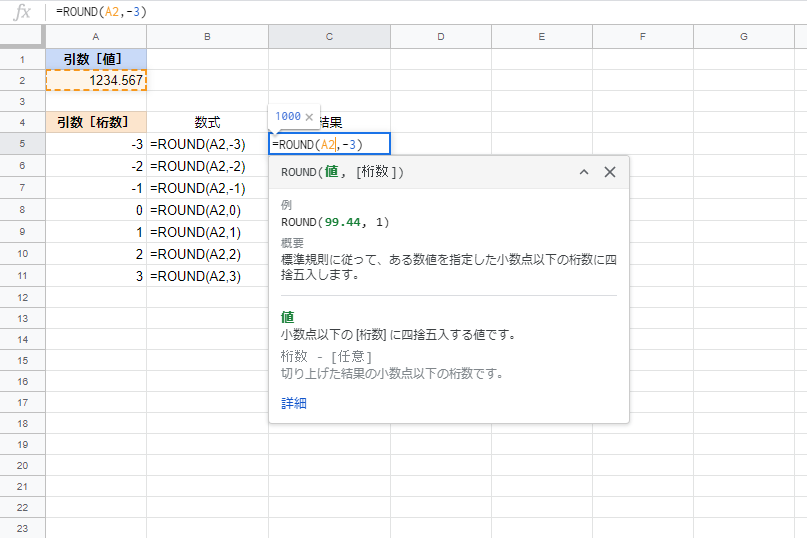Select cell showing =ROUND(A2,2)
The image size is (807, 538).
pyautogui.click(x=207, y=254)
